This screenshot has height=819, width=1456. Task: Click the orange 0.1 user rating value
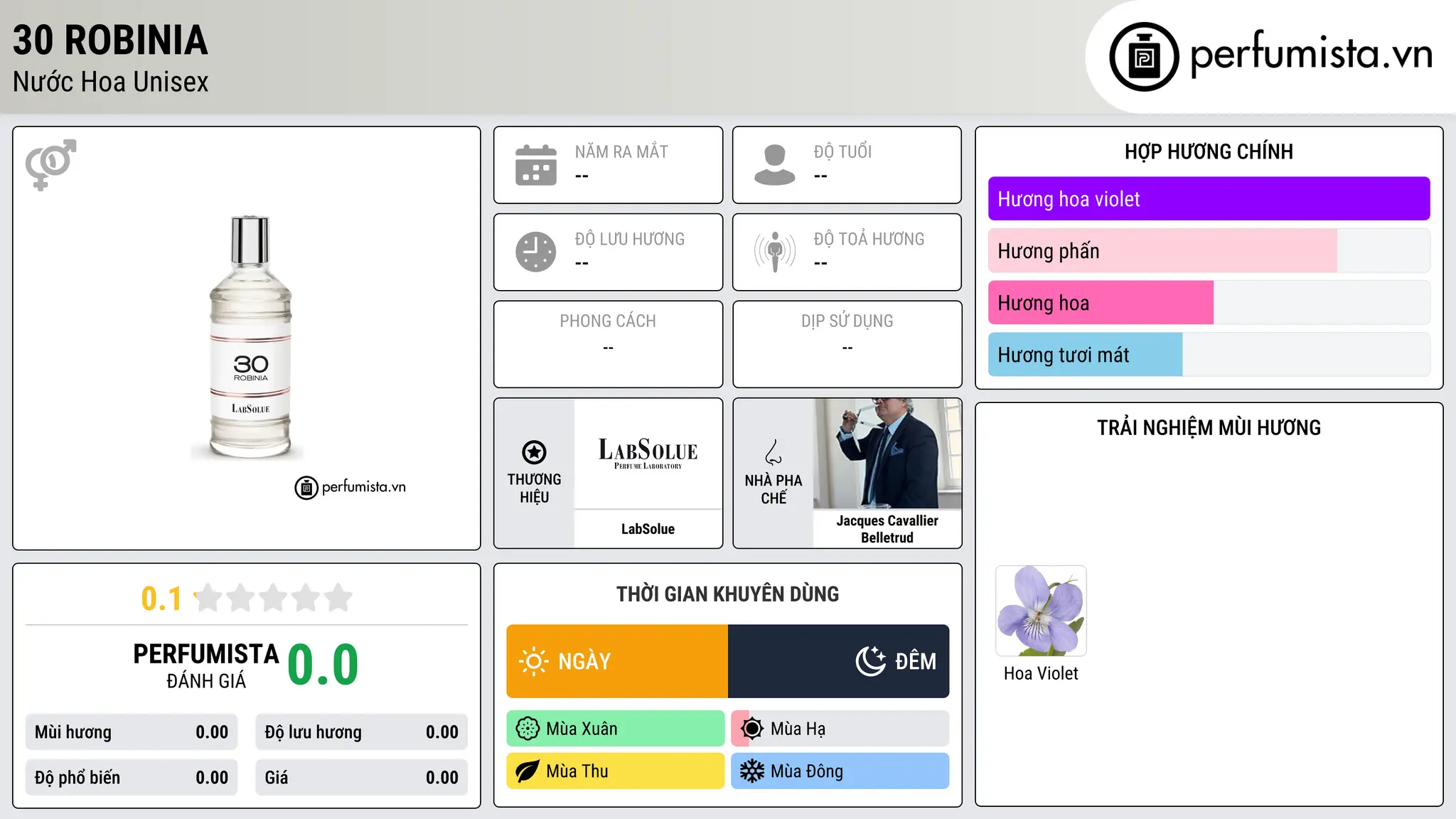161,599
